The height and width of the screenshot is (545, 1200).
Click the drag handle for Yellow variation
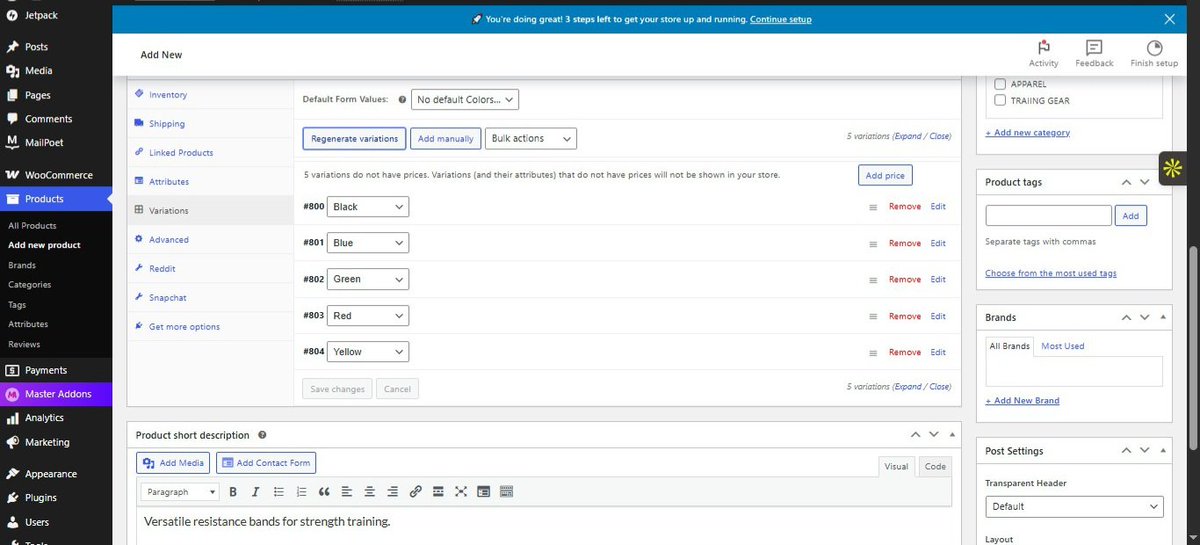(873, 353)
